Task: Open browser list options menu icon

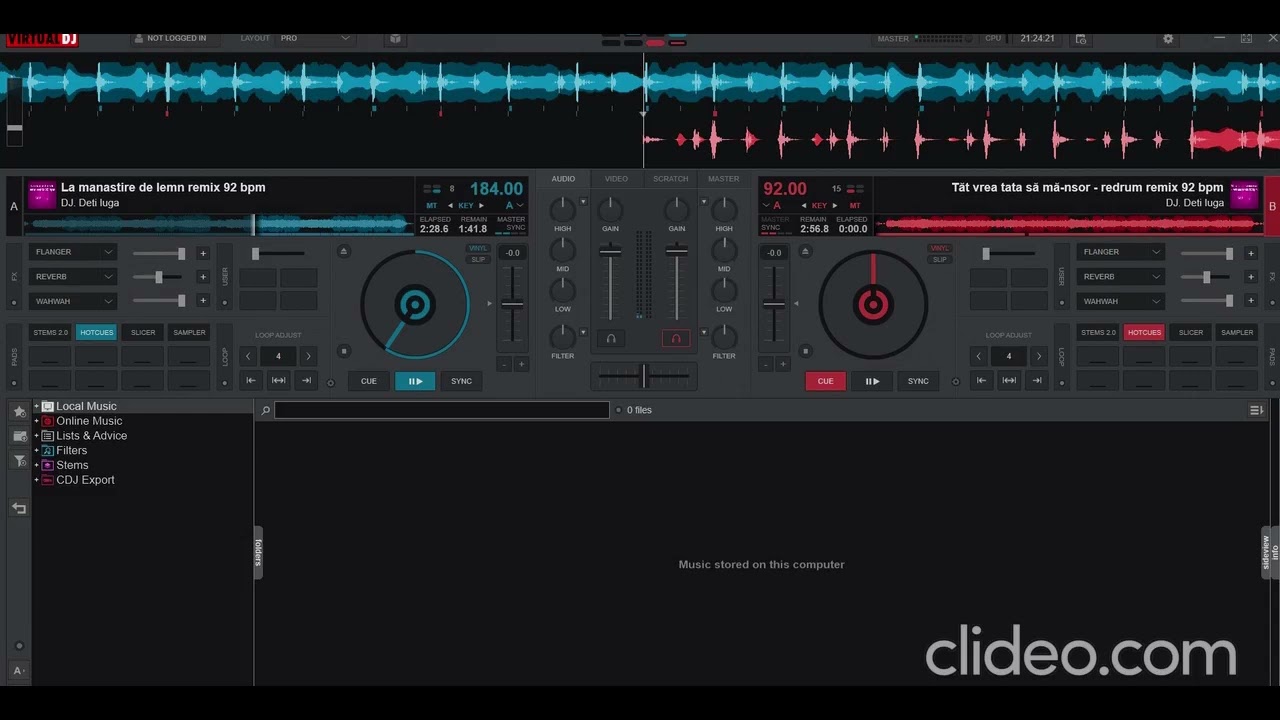Action: 1257,410
